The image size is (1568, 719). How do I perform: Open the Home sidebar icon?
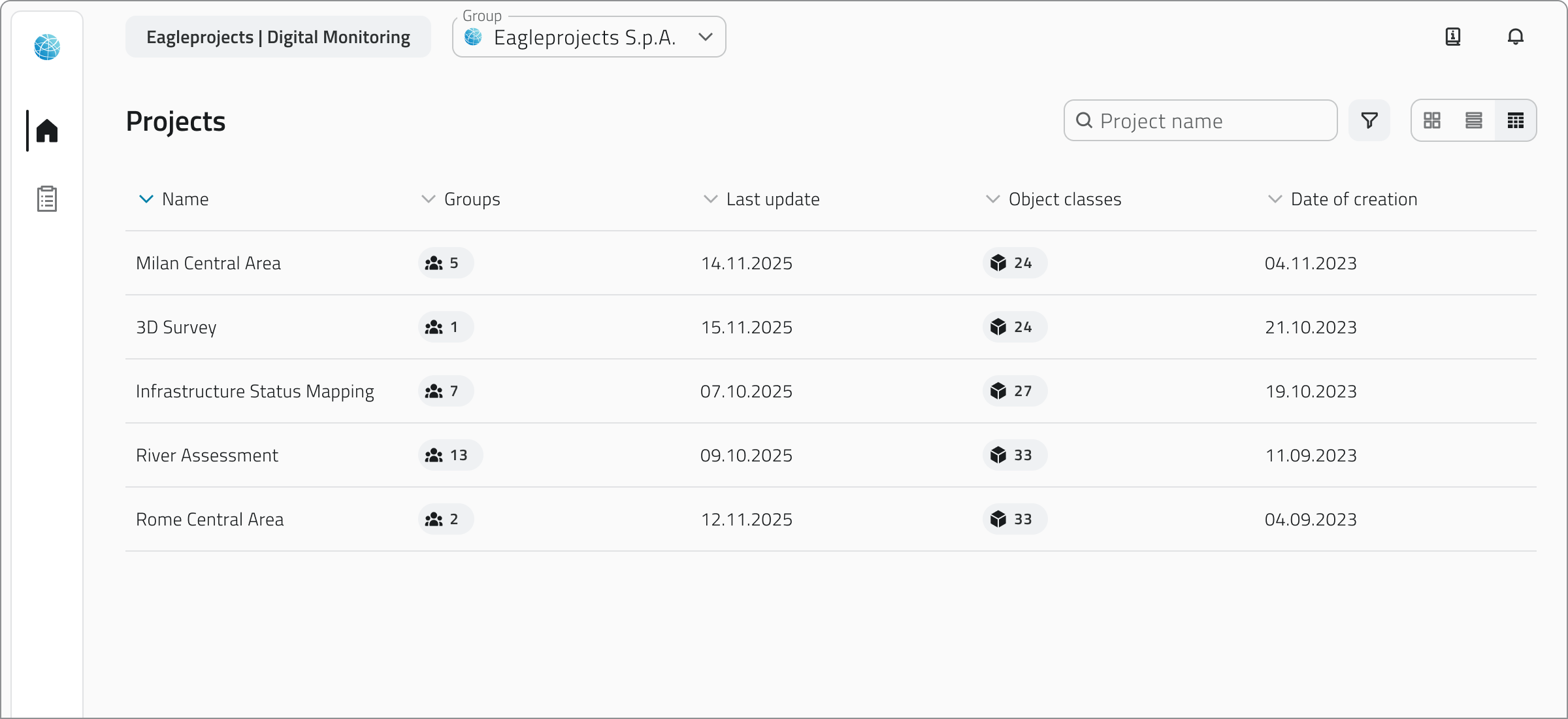(47, 131)
